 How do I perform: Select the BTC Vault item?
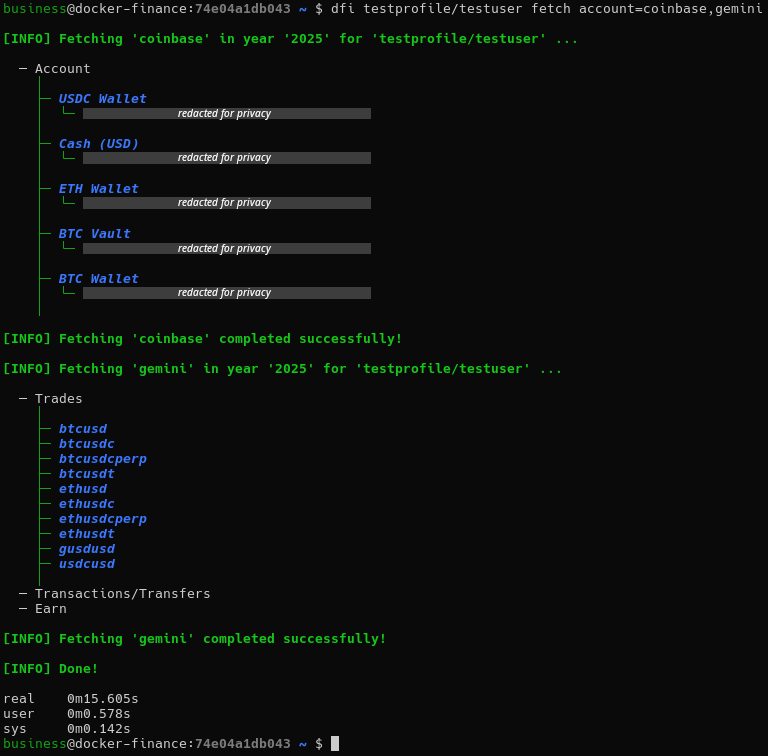click(94, 234)
